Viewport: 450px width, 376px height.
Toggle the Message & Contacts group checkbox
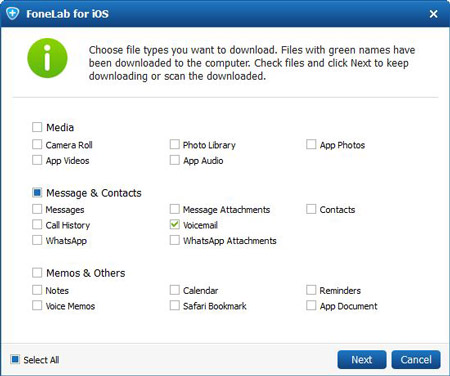point(37,192)
